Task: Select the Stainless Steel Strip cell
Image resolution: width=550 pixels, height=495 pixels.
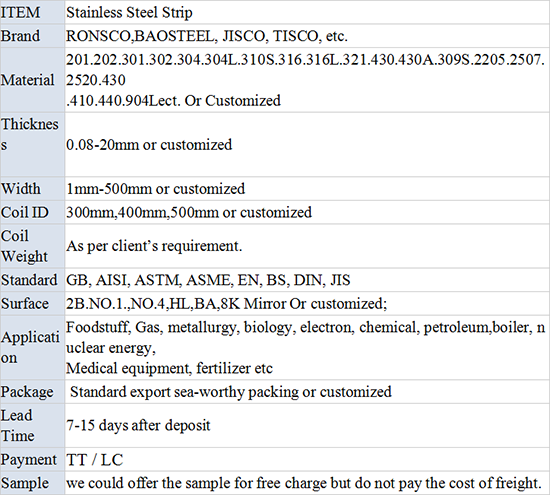Action: tap(307, 12)
